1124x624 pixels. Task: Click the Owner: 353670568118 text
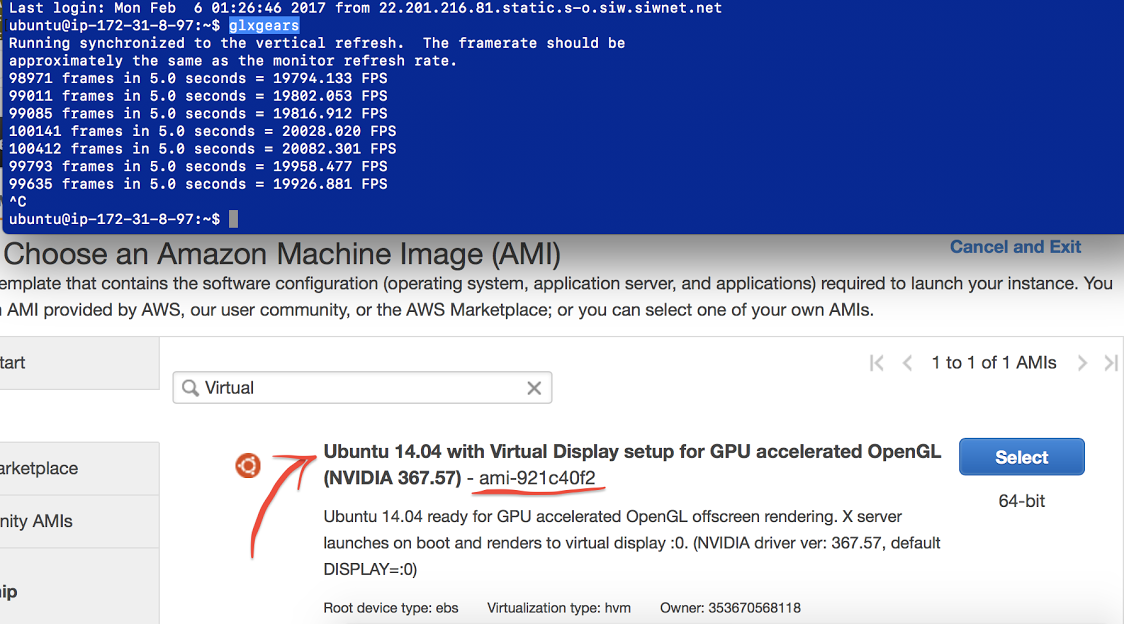pos(730,608)
